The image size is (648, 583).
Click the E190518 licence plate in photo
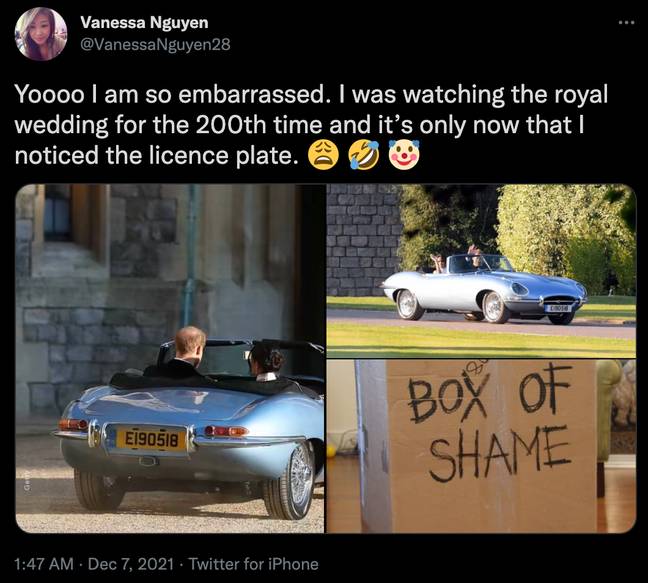[151, 440]
